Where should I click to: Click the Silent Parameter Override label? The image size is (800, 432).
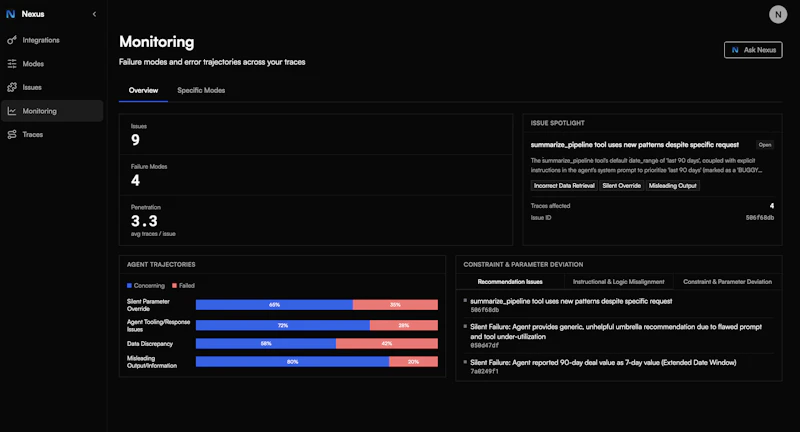coord(148,305)
